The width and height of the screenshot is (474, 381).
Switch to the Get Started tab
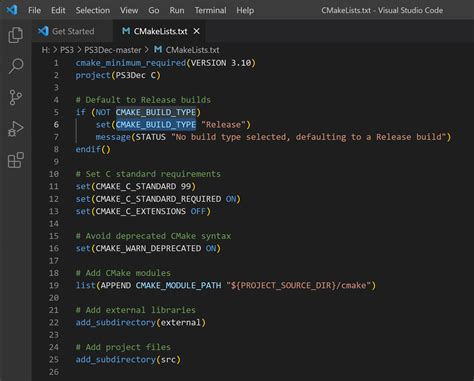73,31
